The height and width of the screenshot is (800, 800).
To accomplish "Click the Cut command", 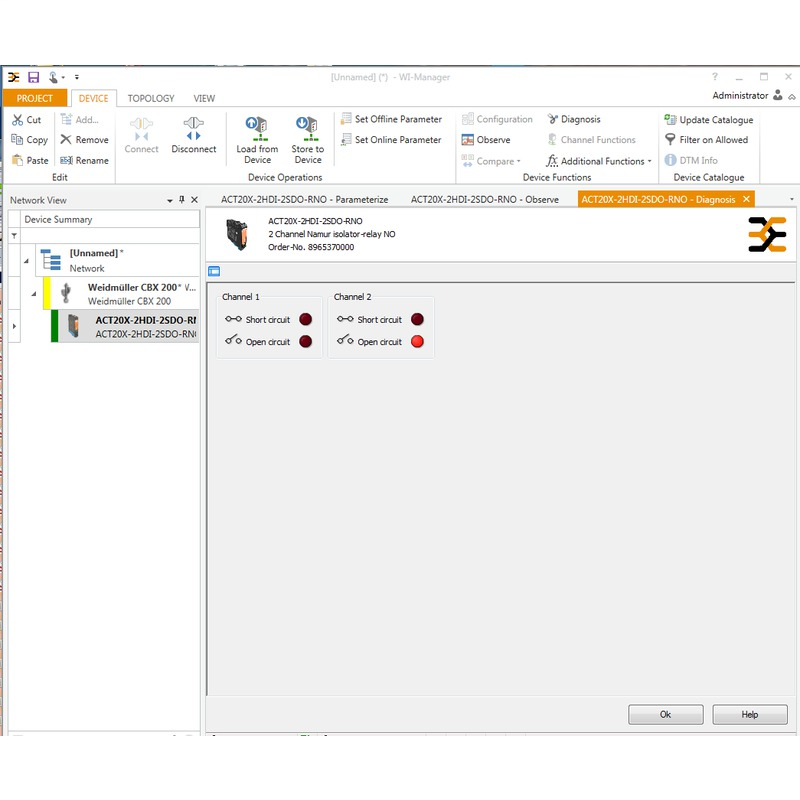I will pos(27,119).
